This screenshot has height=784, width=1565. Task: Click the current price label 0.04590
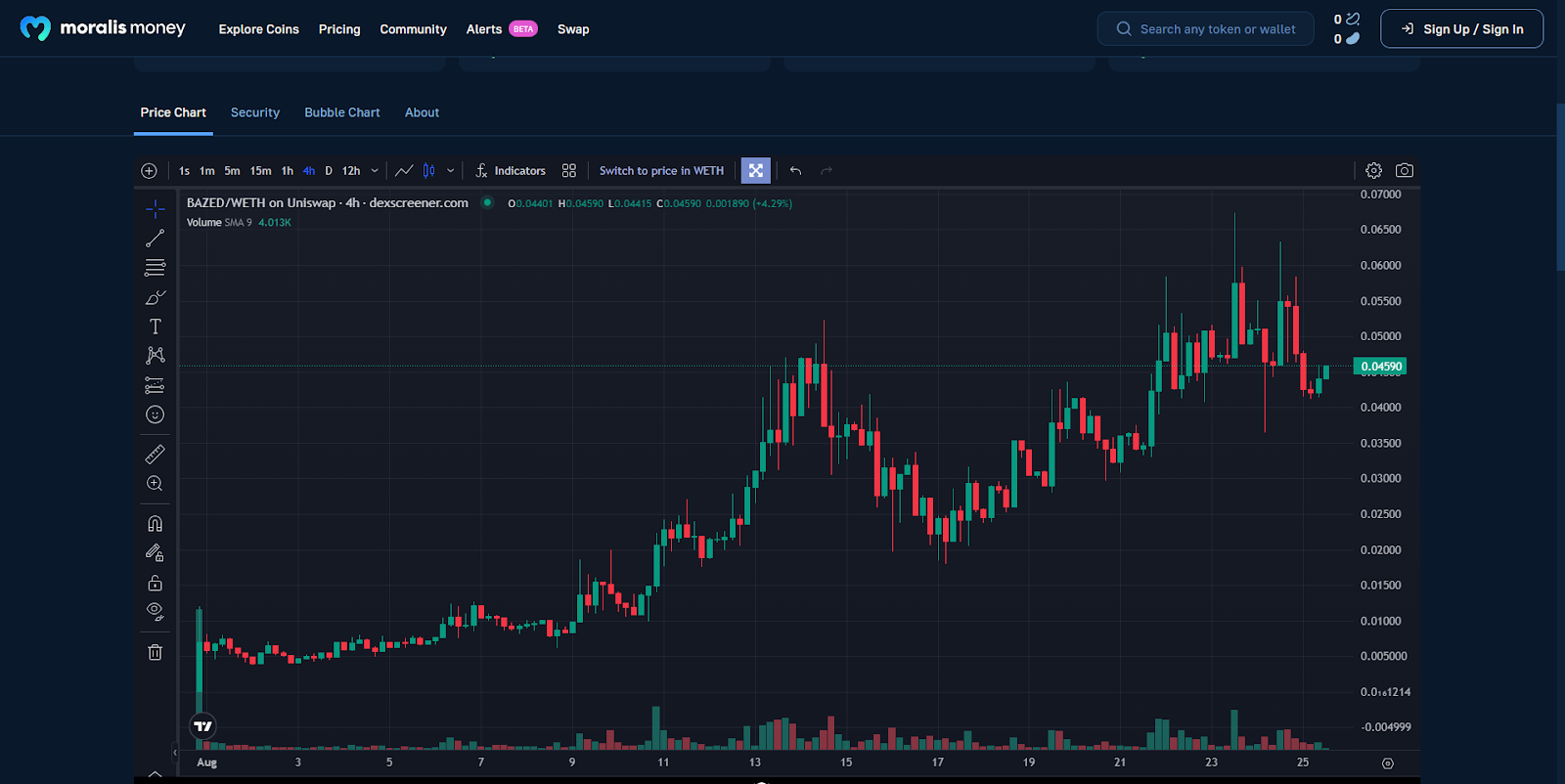coord(1380,367)
